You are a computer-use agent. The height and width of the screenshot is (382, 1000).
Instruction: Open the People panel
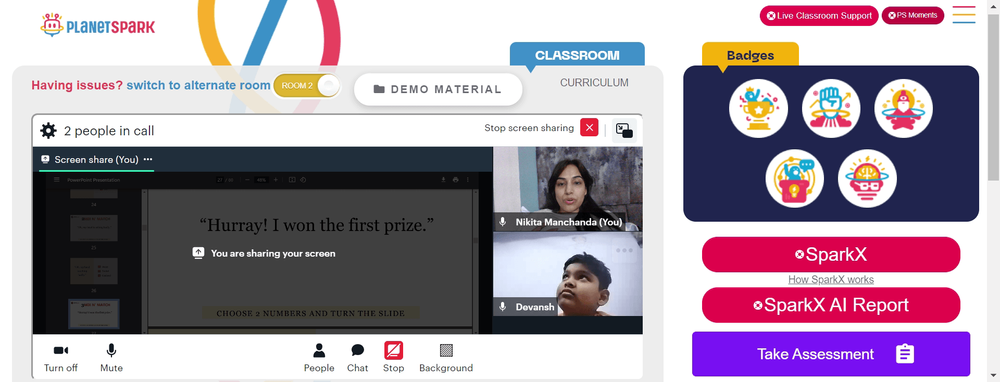pyautogui.click(x=319, y=358)
